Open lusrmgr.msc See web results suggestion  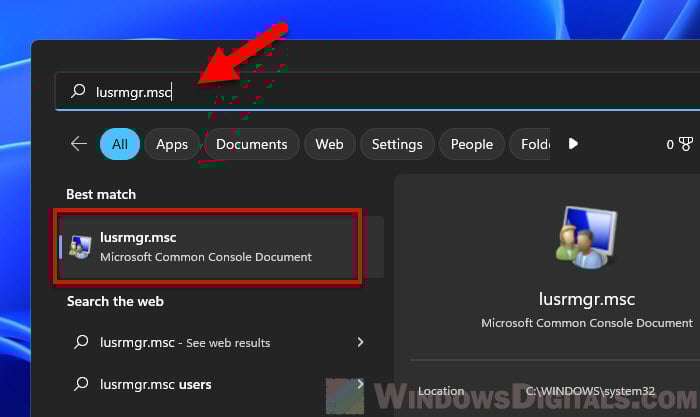(x=221, y=342)
